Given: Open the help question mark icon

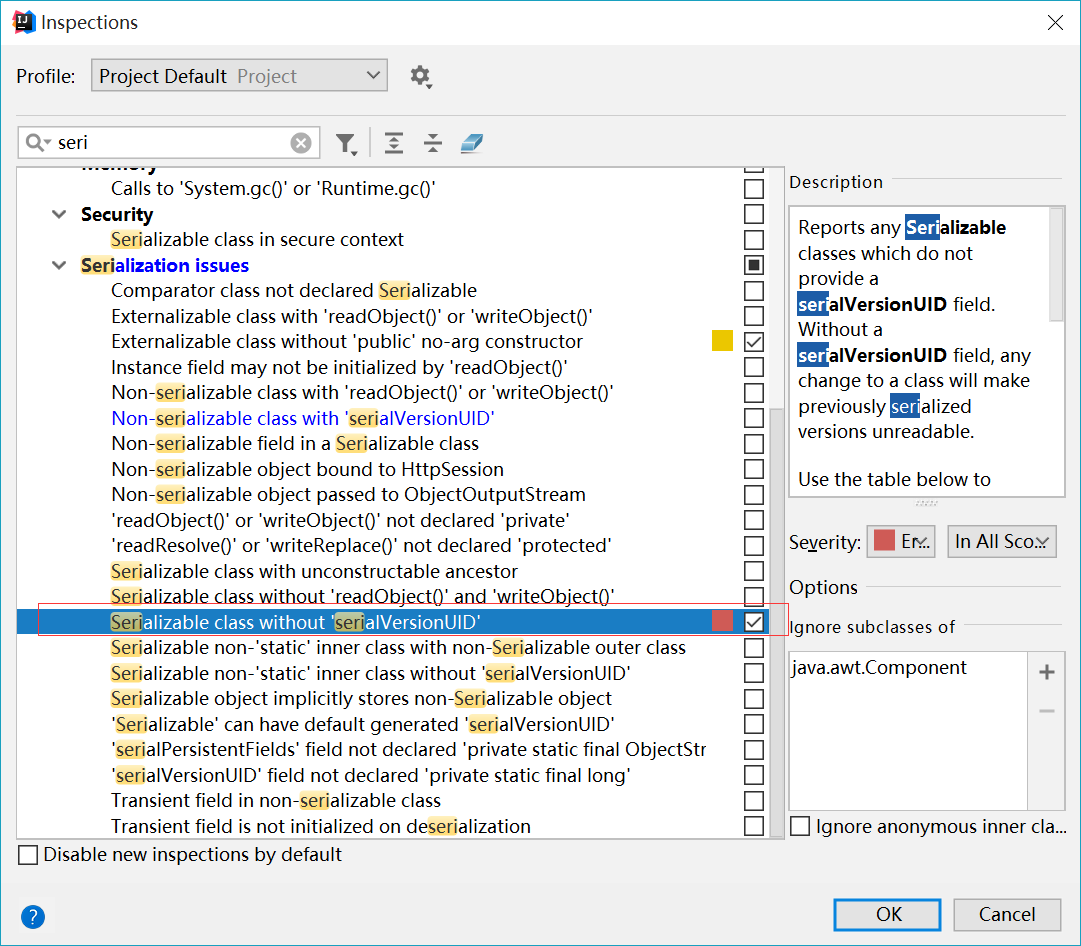Looking at the screenshot, I should [32, 917].
